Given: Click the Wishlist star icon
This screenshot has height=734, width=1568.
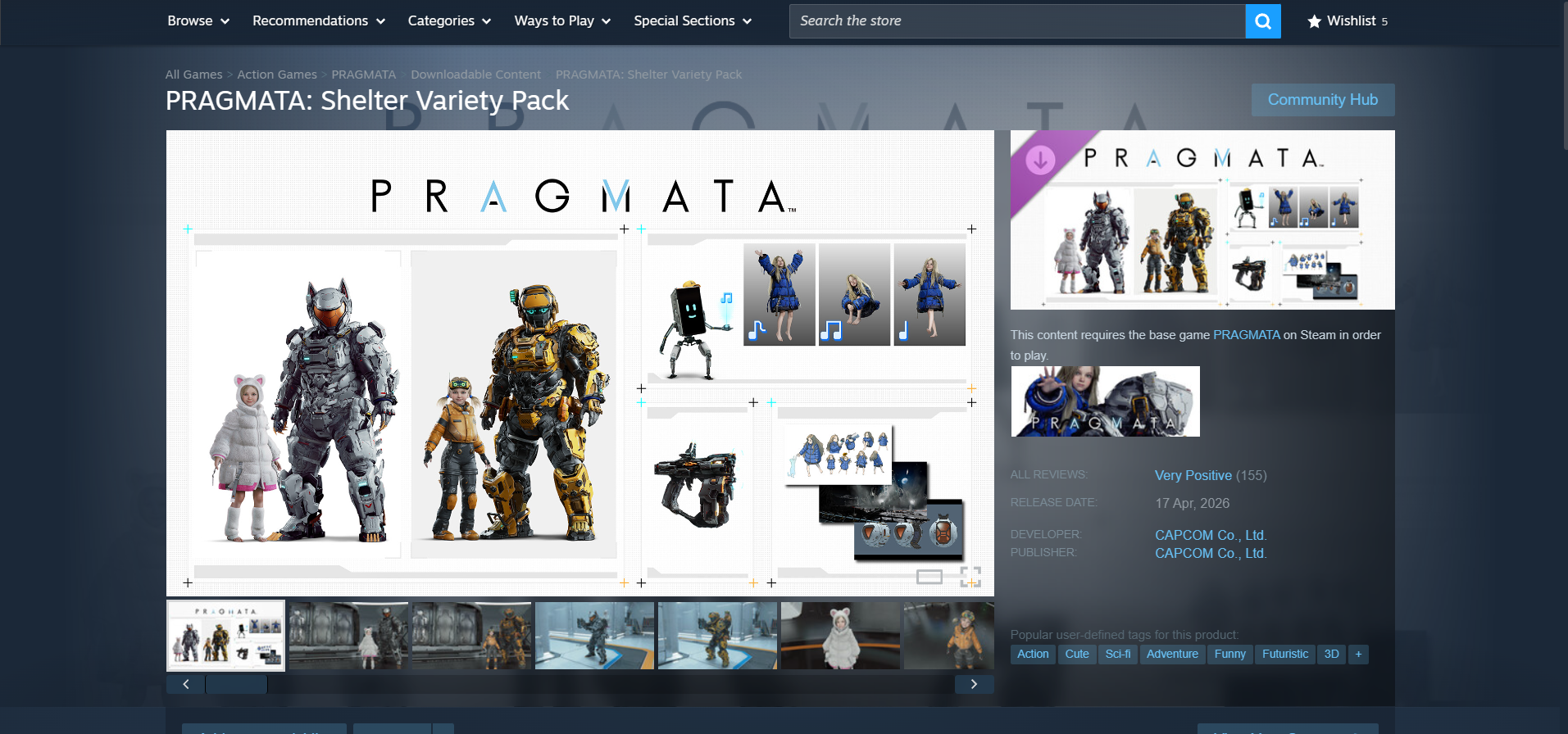Looking at the screenshot, I should (x=1314, y=21).
